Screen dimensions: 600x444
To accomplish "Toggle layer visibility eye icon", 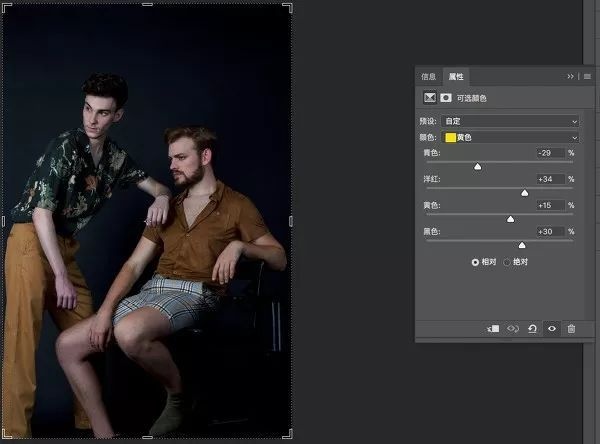I will pyautogui.click(x=552, y=328).
